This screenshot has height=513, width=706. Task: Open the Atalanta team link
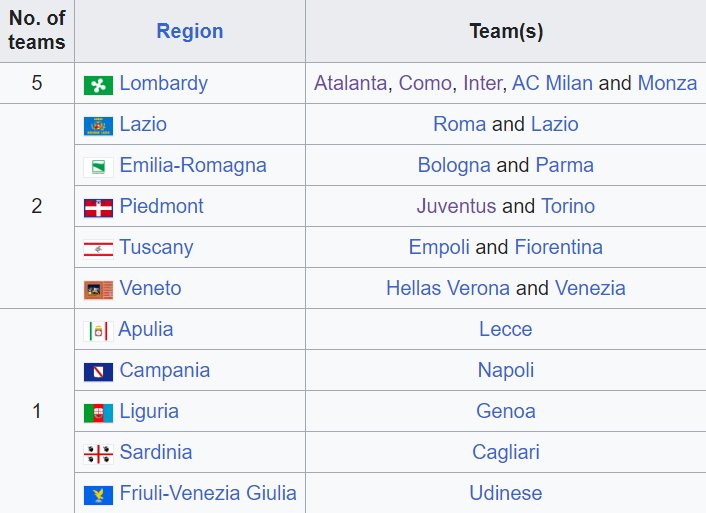[350, 83]
